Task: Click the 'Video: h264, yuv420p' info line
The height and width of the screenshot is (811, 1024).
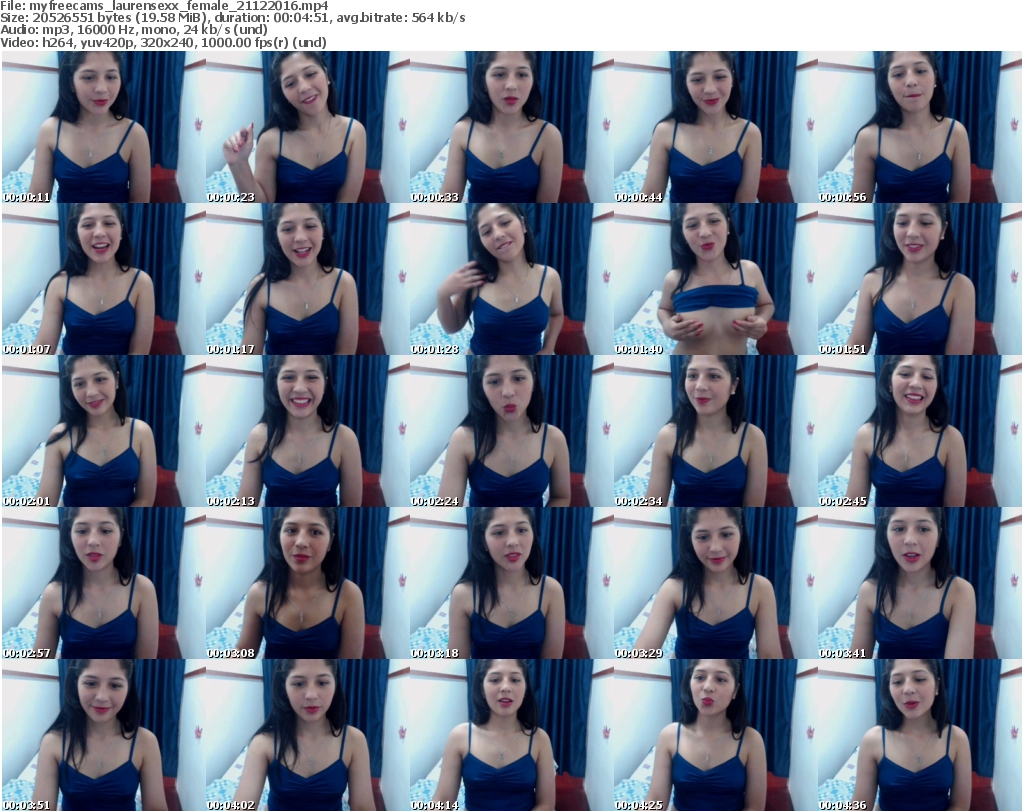Action: [163, 42]
